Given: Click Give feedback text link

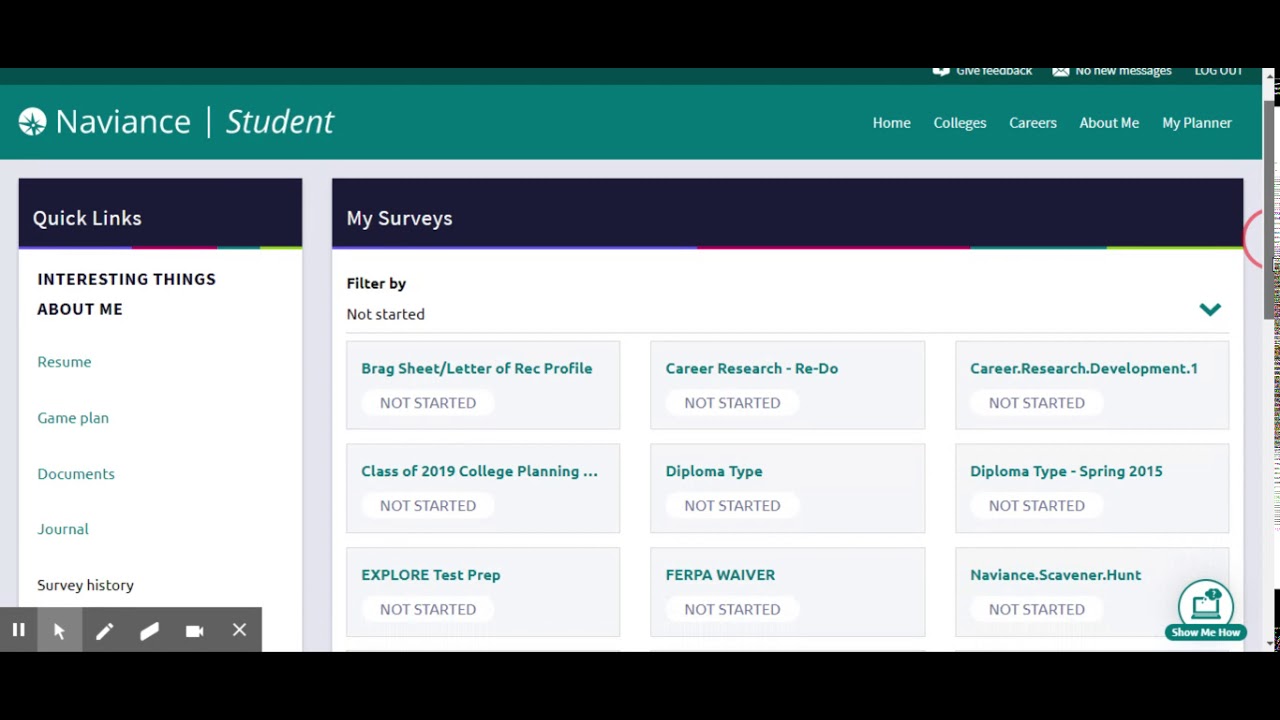Looking at the screenshot, I should [x=994, y=71].
